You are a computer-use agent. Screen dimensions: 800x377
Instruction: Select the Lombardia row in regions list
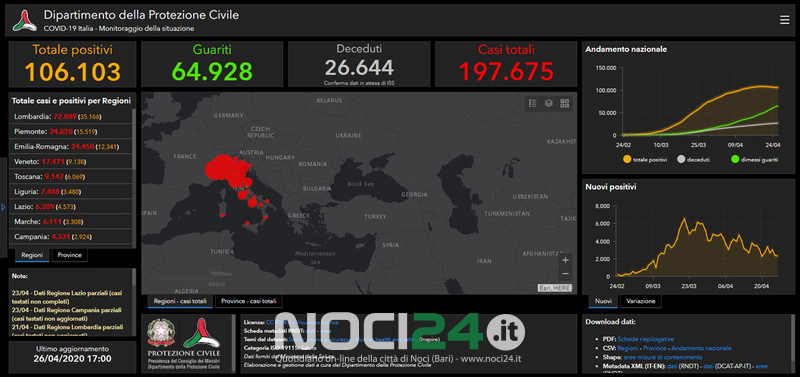coord(71,117)
